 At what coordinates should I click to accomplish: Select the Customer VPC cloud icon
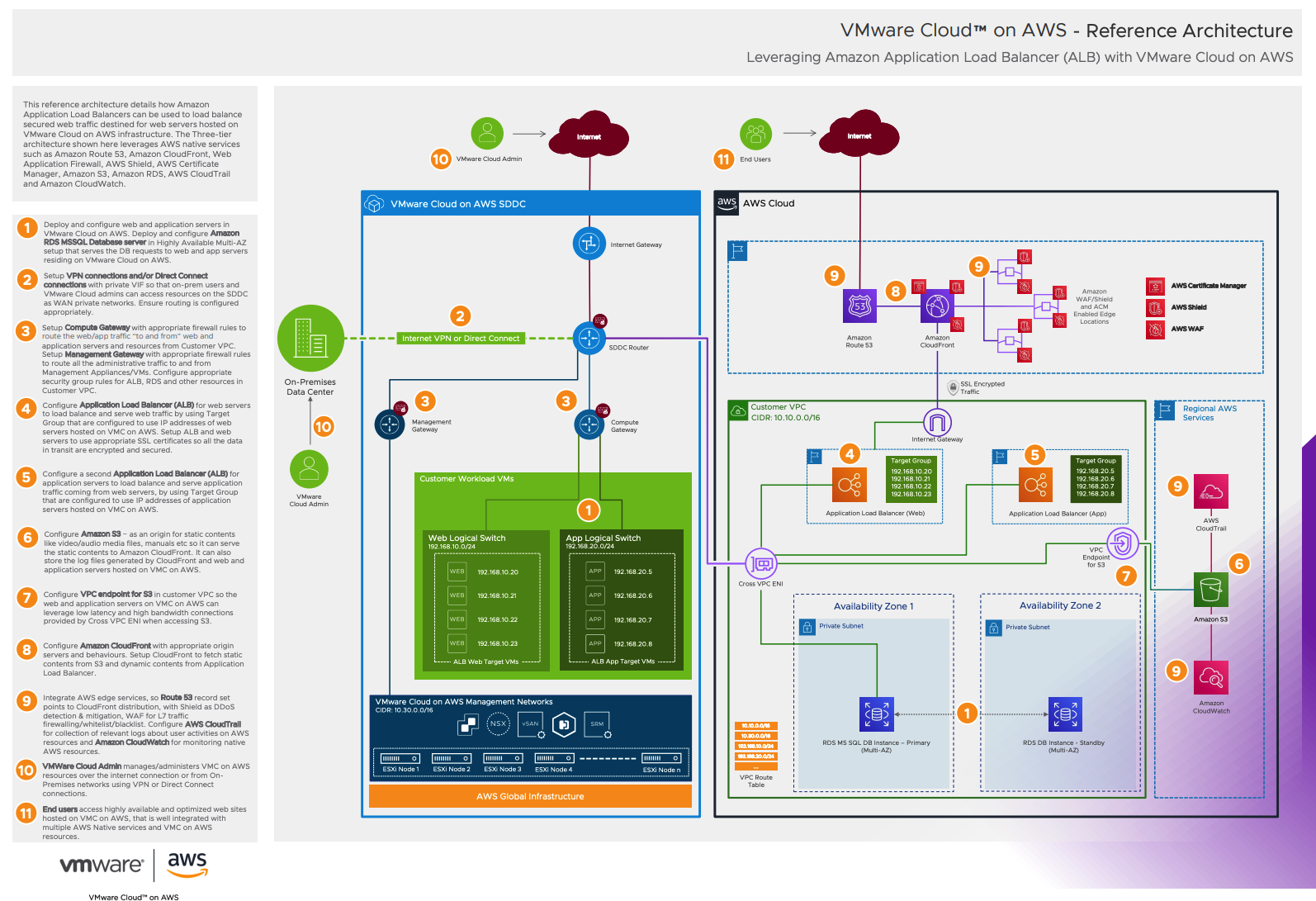point(738,410)
